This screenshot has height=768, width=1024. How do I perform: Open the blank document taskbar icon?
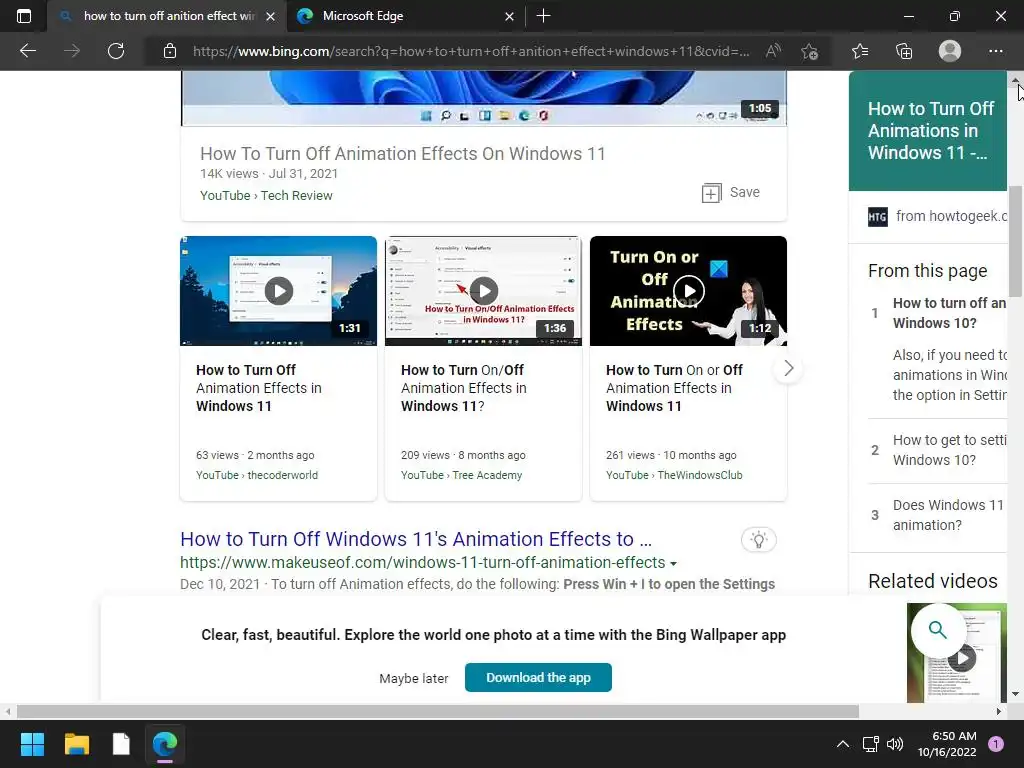click(x=121, y=744)
